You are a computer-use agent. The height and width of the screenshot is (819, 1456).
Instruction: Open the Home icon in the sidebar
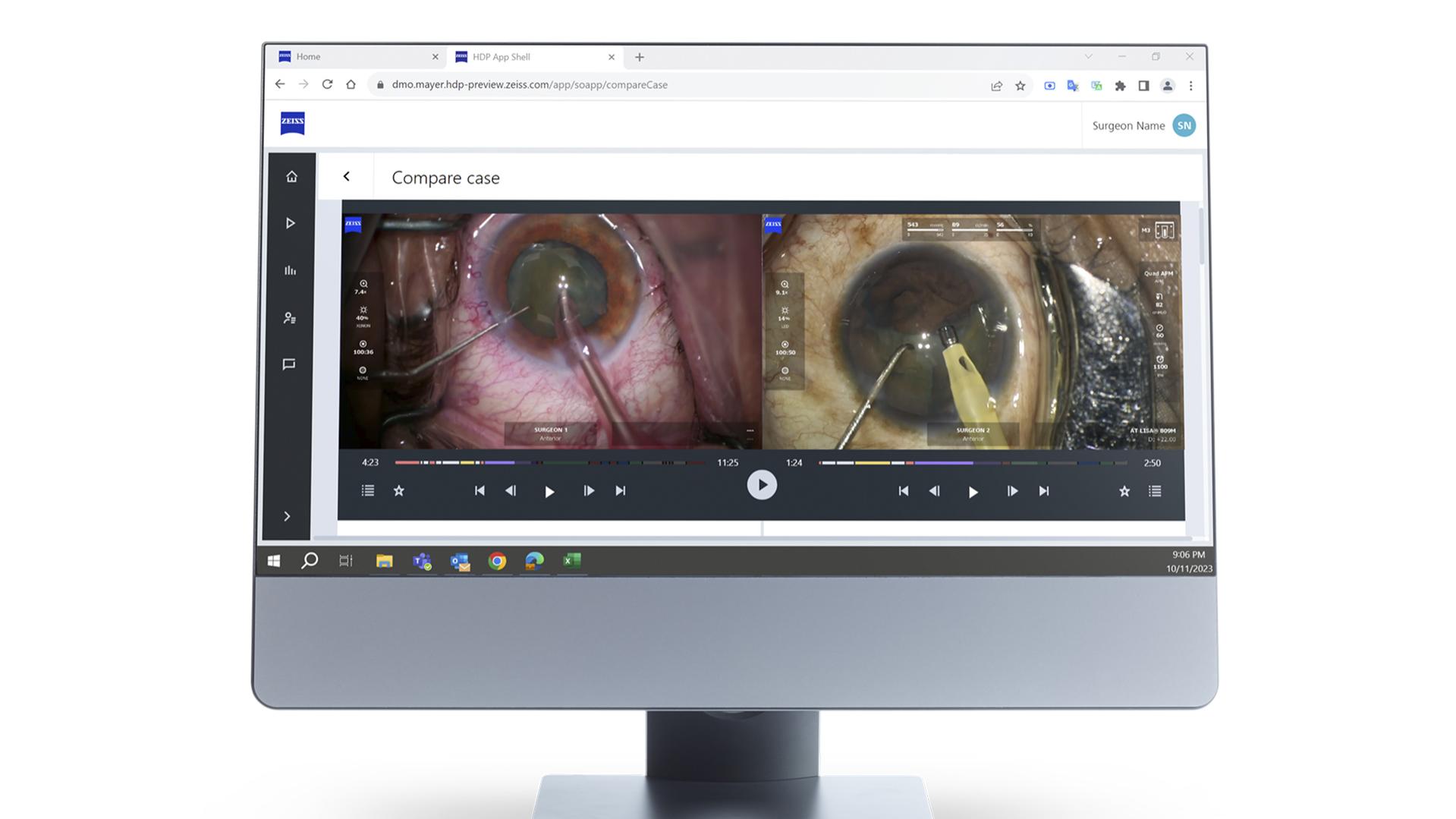click(291, 177)
